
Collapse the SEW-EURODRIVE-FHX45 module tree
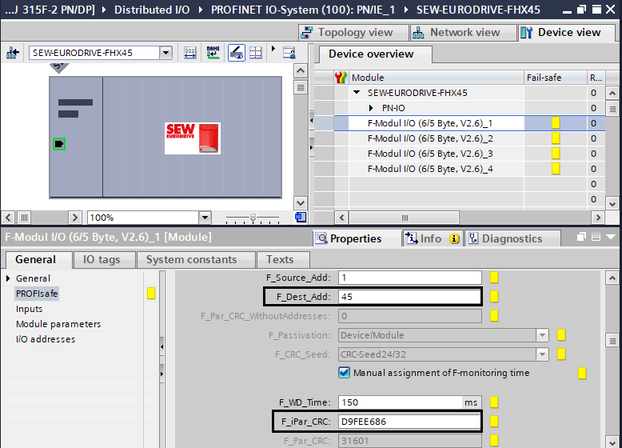pos(358,92)
